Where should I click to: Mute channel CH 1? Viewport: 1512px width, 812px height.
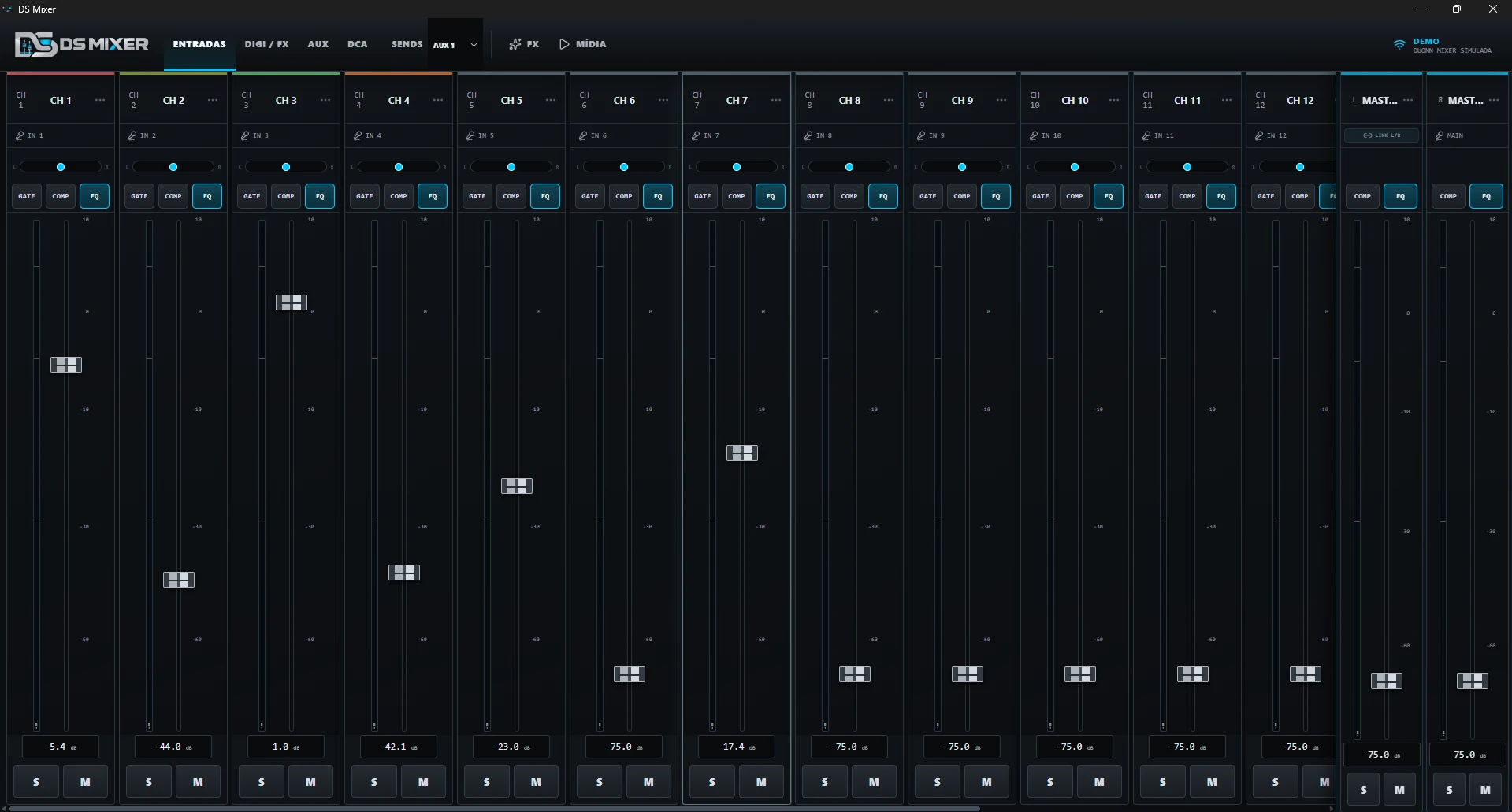click(85, 782)
